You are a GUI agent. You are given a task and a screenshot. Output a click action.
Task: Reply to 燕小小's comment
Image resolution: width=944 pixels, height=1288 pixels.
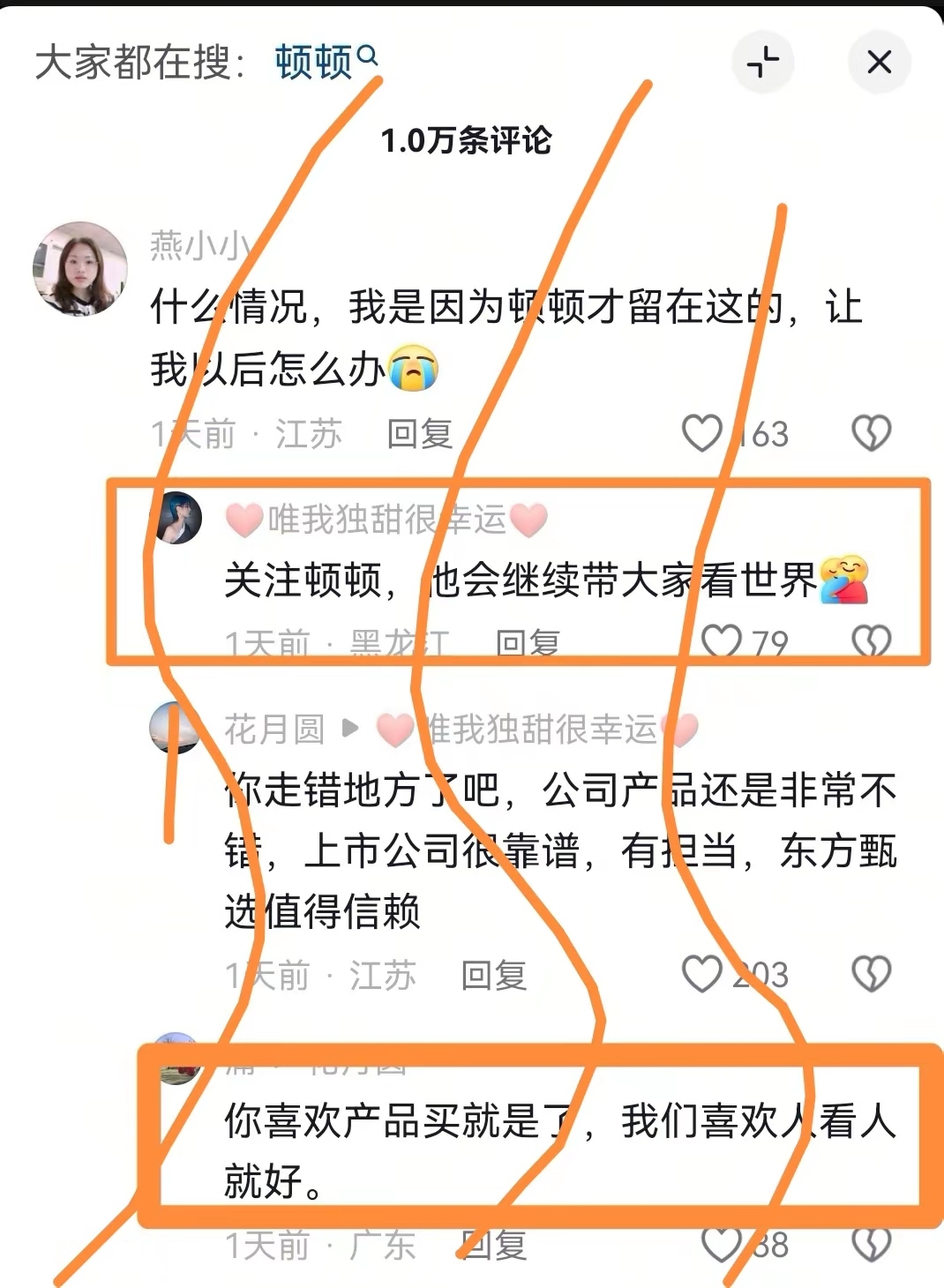click(x=420, y=434)
